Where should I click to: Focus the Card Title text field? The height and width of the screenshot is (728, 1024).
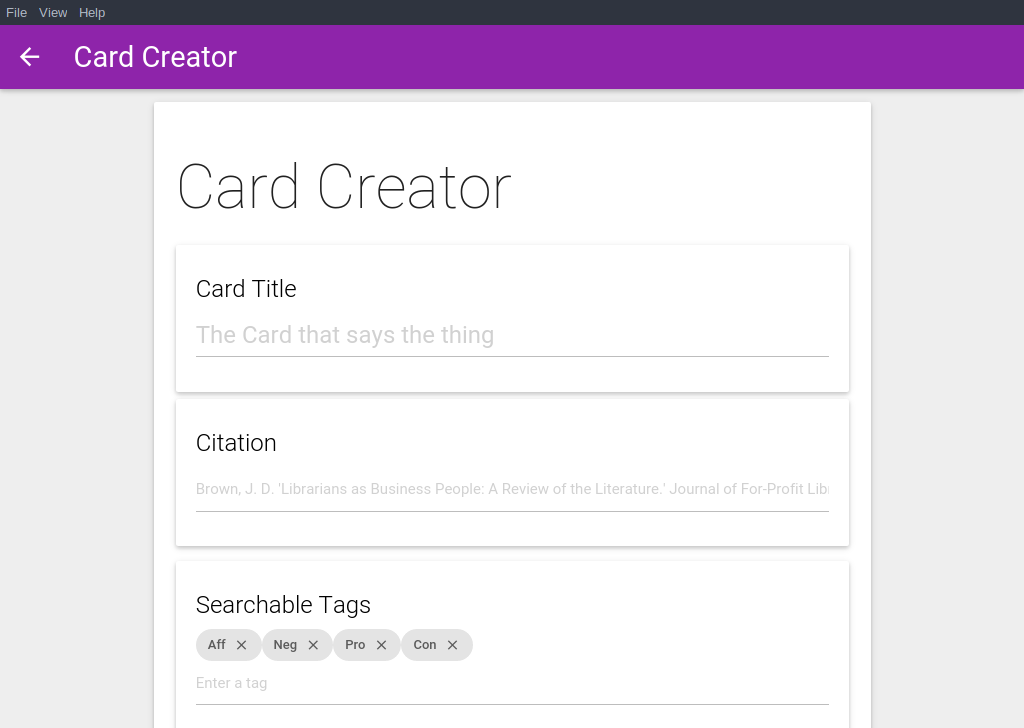click(512, 336)
